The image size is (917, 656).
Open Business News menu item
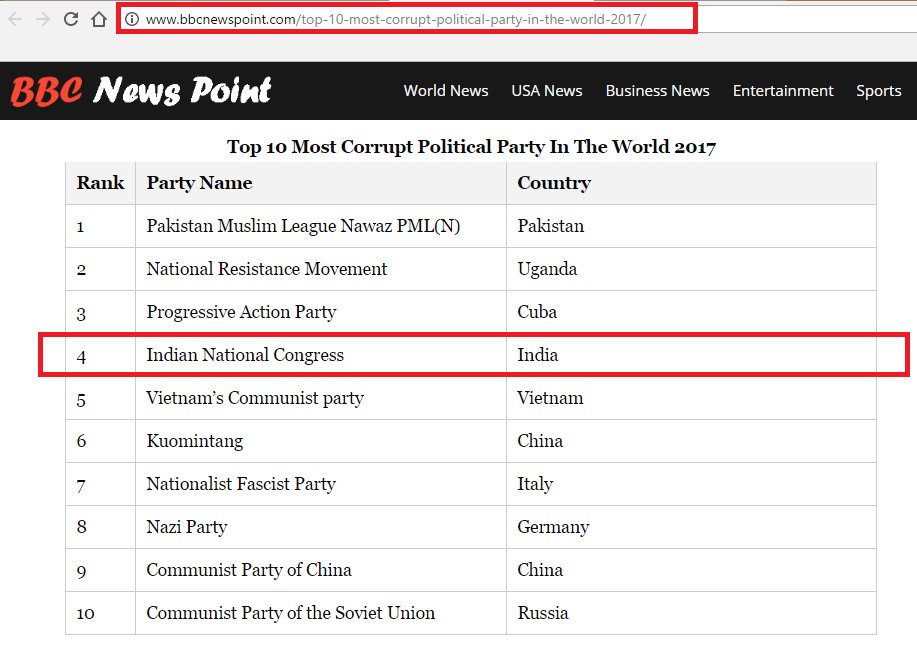tap(657, 91)
